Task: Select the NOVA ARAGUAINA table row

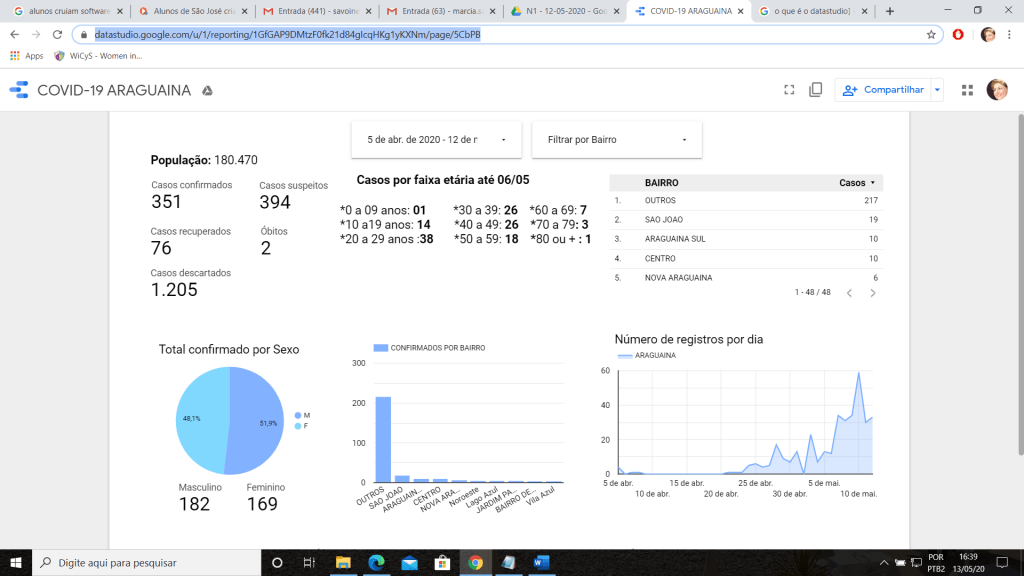Action: coord(746,278)
